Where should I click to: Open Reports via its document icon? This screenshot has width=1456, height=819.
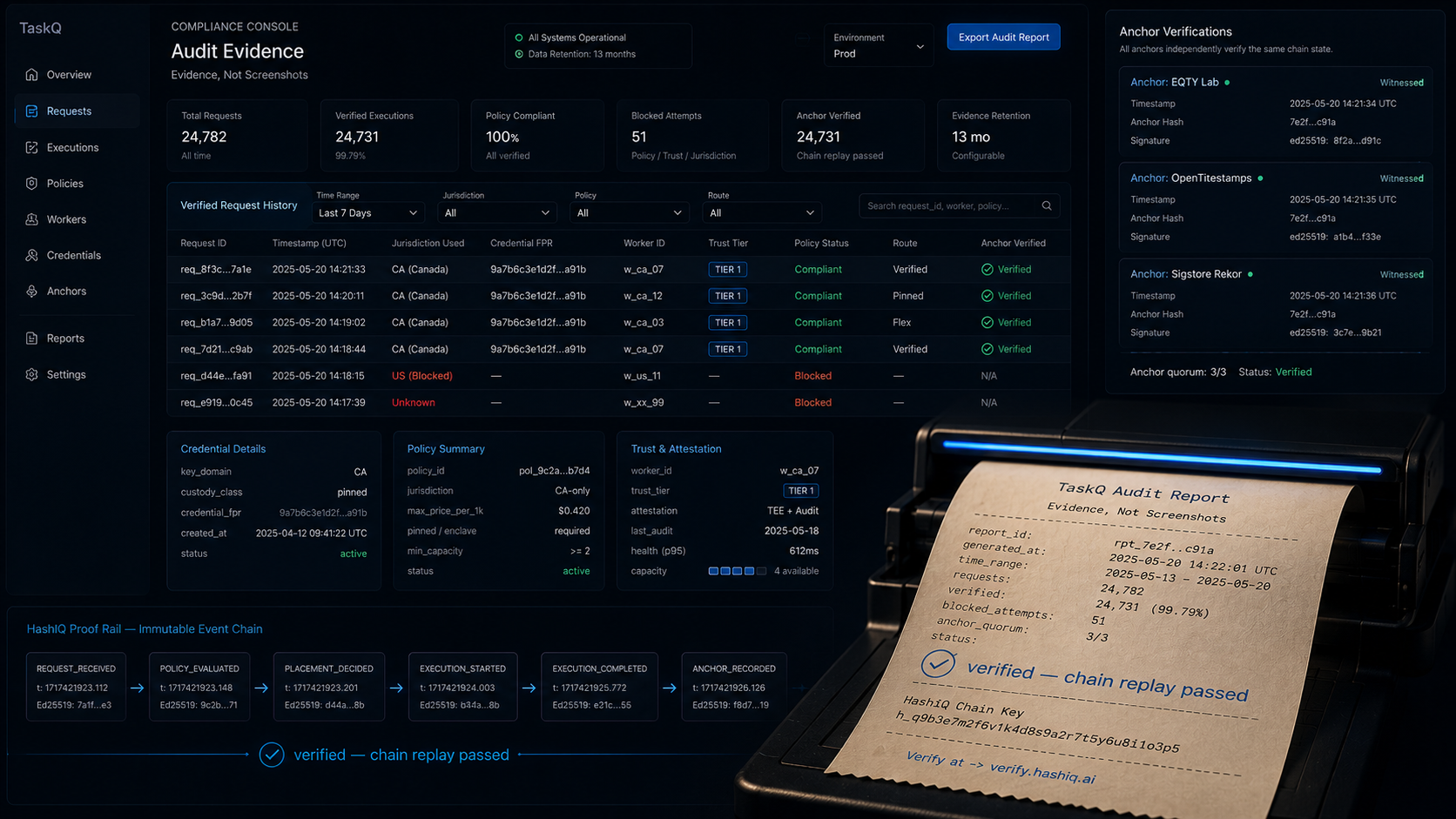click(31, 339)
